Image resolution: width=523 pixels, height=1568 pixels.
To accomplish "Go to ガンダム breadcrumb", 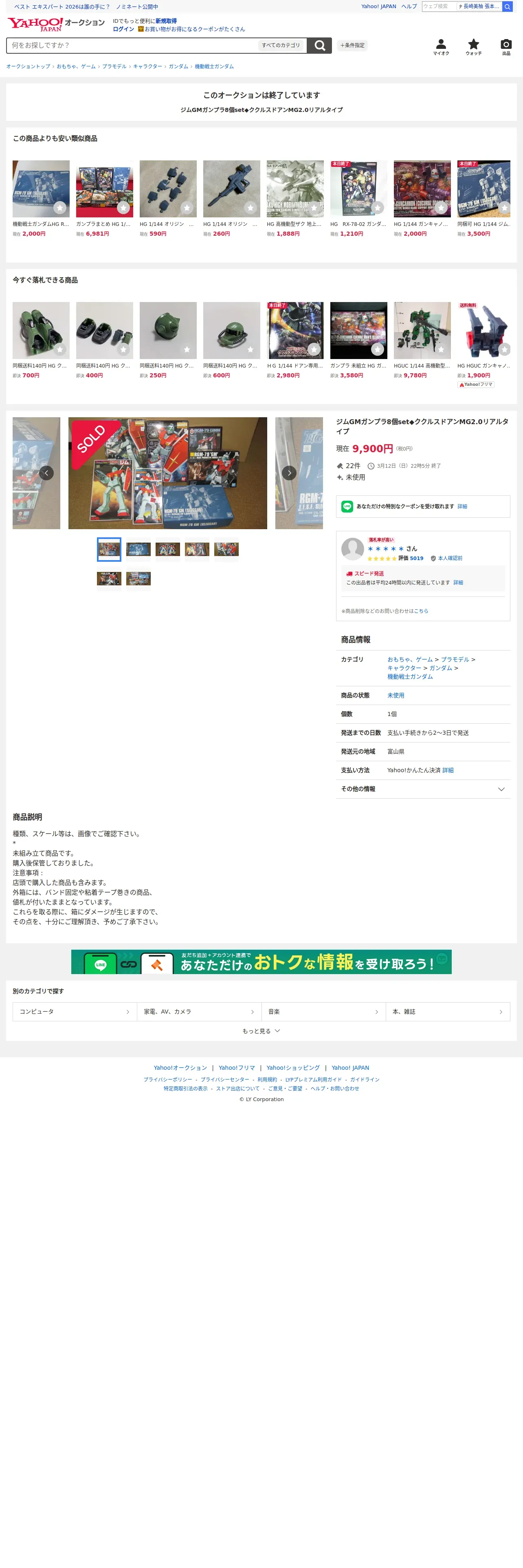I will tap(178, 66).
